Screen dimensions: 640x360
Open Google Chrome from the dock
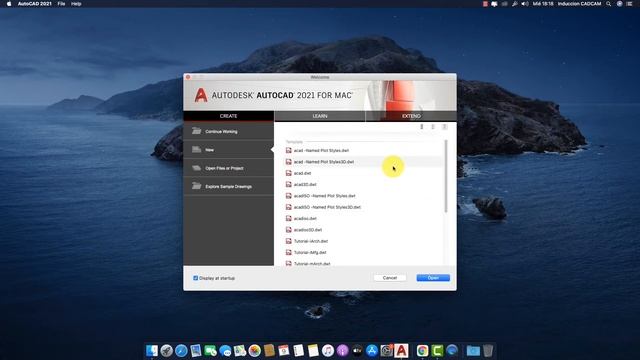(x=422, y=350)
